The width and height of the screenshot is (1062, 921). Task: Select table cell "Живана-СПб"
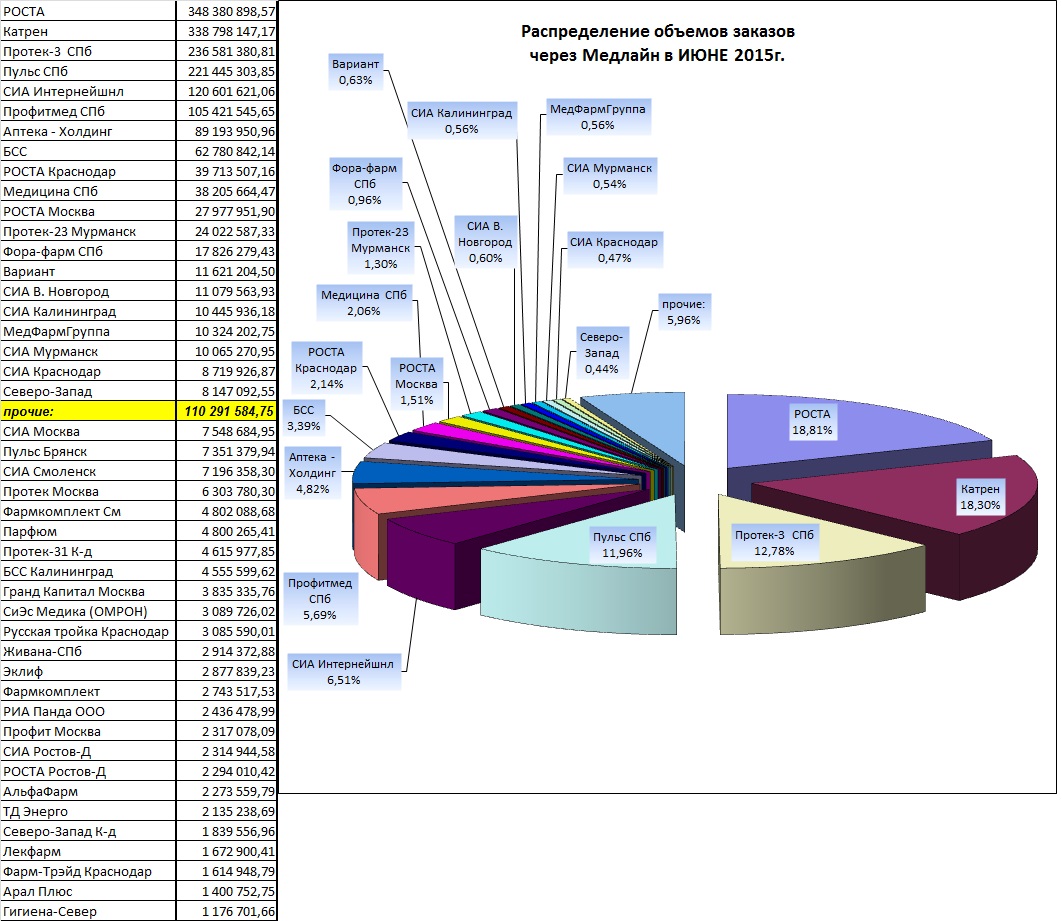pos(88,651)
